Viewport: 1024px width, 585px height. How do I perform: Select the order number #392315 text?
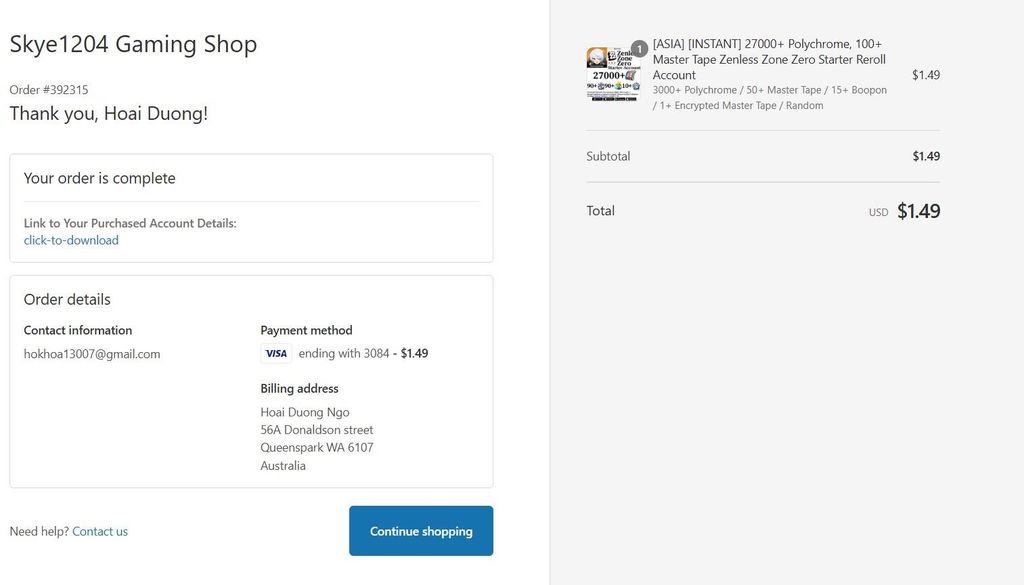[x=49, y=90]
